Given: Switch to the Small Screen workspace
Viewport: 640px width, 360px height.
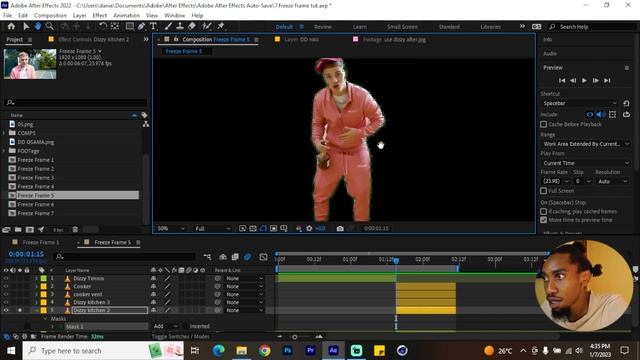Looking at the screenshot, I should [402, 27].
